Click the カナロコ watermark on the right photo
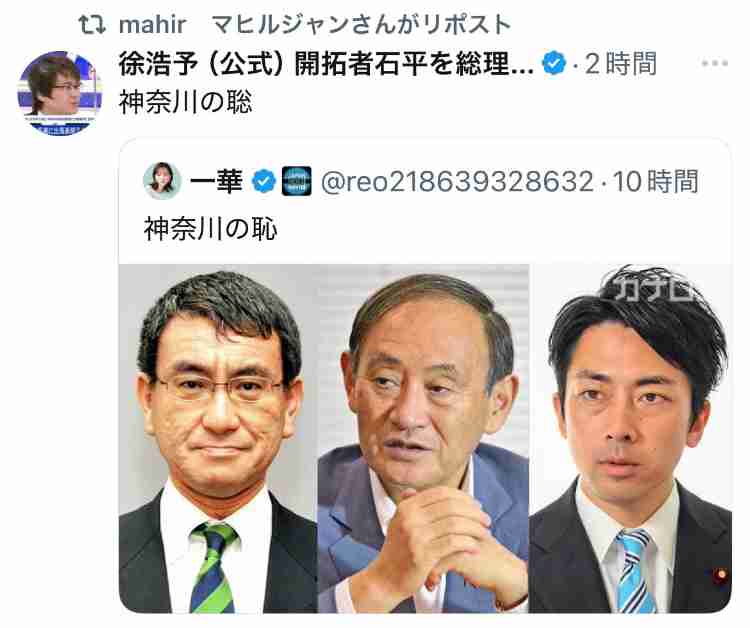The image size is (750, 628). (653, 288)
